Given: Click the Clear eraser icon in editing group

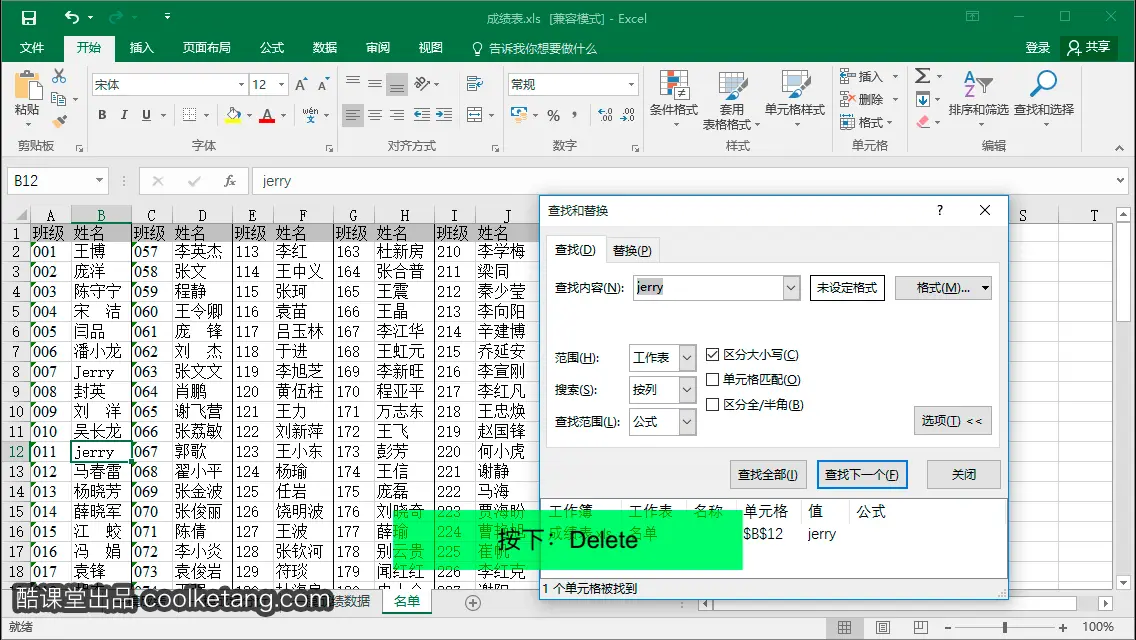Looking at the screenshot, I should (923, 121).
